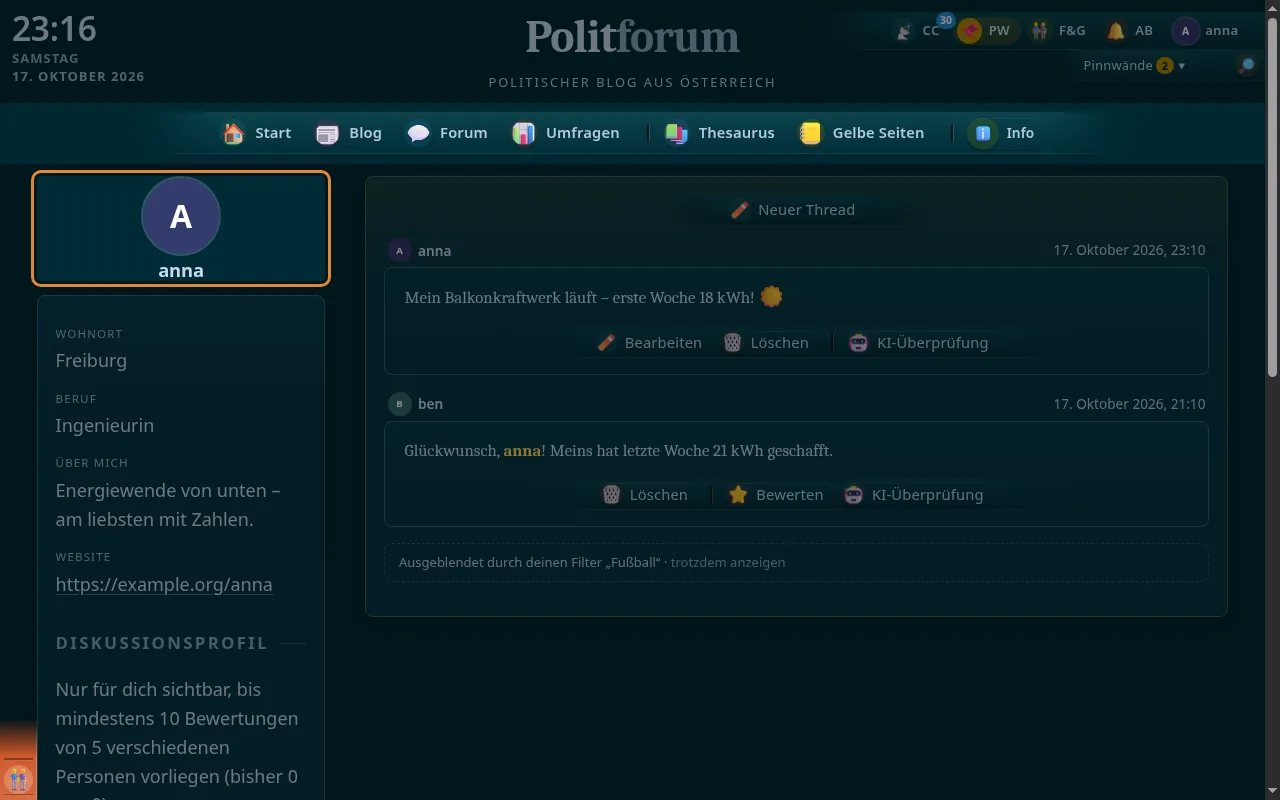Open the Forum section
The height and width of the screenshot is (800, 1280).
(x=447, y=133)
